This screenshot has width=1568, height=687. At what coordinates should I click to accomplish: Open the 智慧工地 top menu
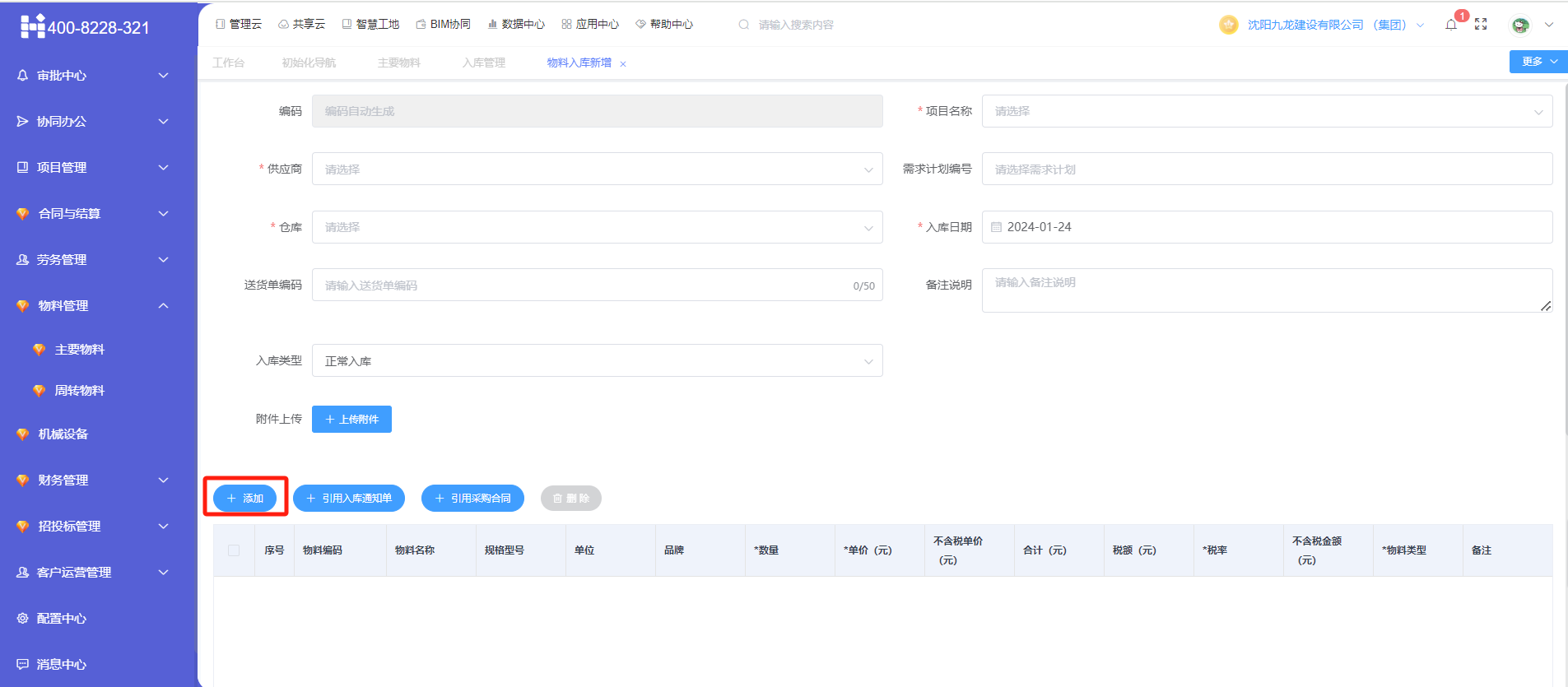370,25
